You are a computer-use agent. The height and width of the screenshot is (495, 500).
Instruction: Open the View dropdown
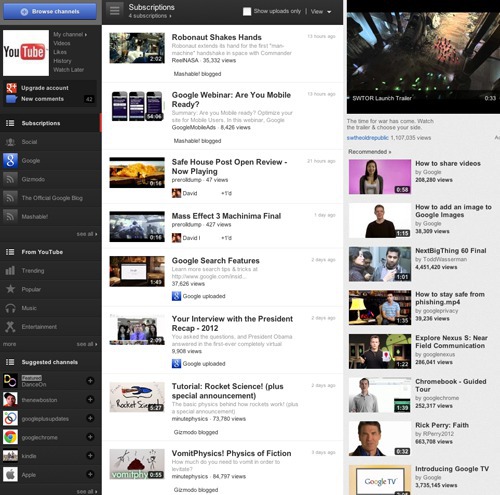click(321, 12)
